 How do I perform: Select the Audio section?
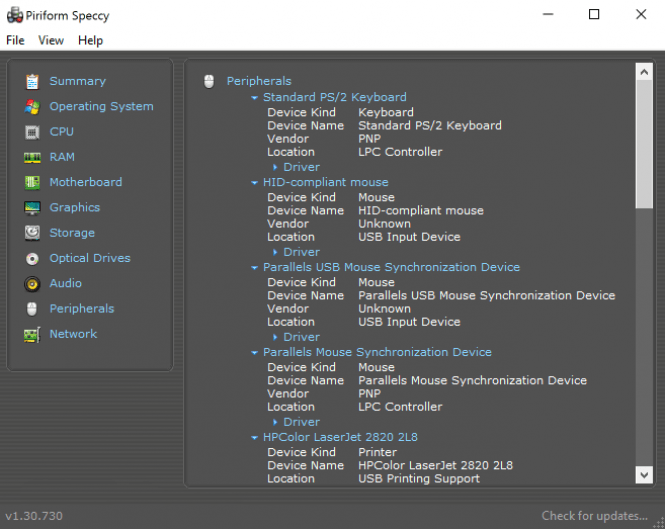pos(66,283)
